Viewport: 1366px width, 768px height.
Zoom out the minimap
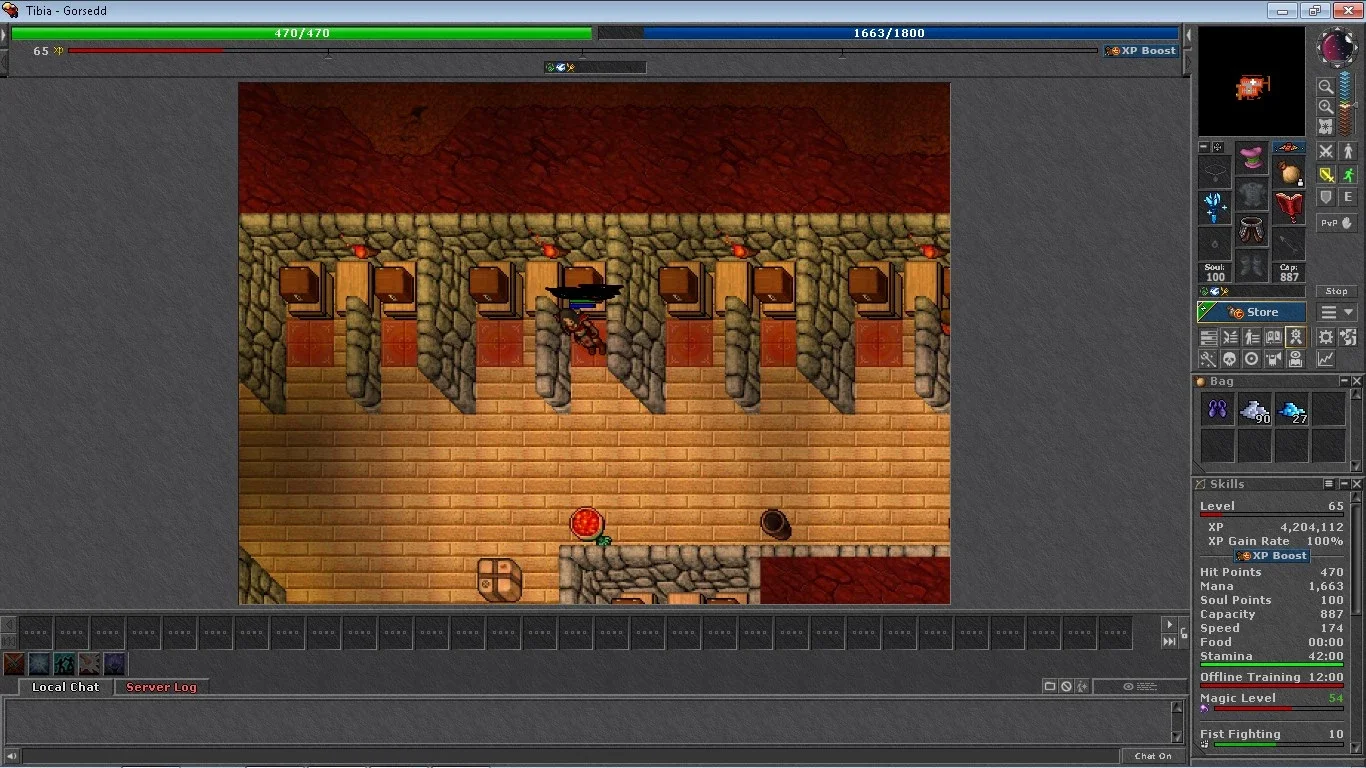click(x=1325, y=87)
